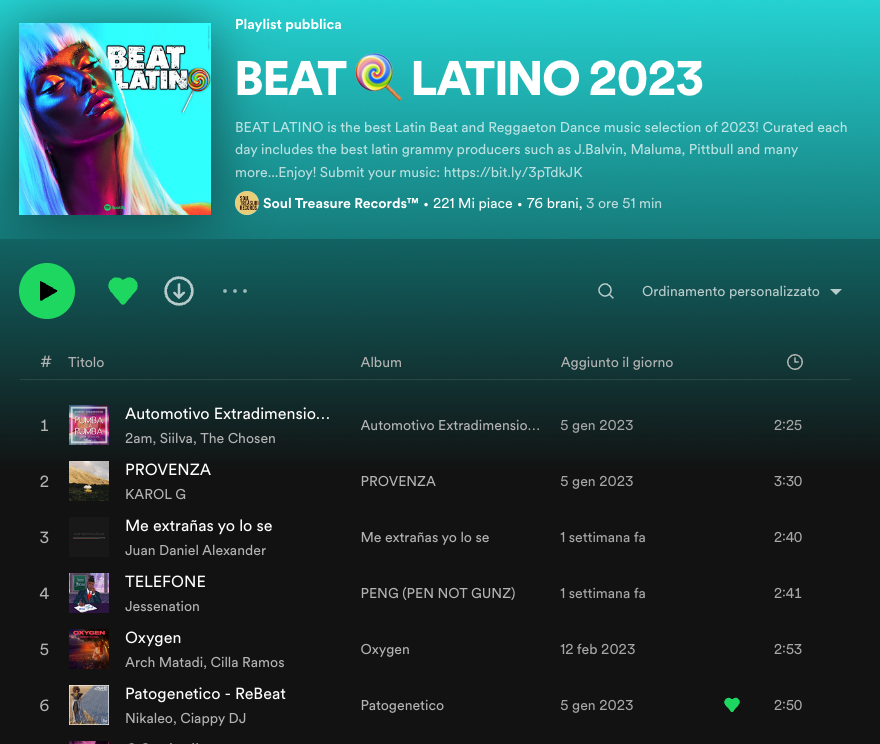The width and height of the screenshot is (880, 744).
Task: Unlike the track Patogenetico - ReBeat
Action: coord(732,705)
